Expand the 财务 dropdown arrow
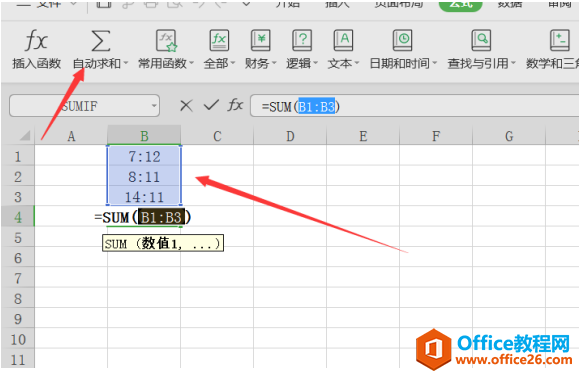This screenshot has height=377, width=579. point(274,64)
